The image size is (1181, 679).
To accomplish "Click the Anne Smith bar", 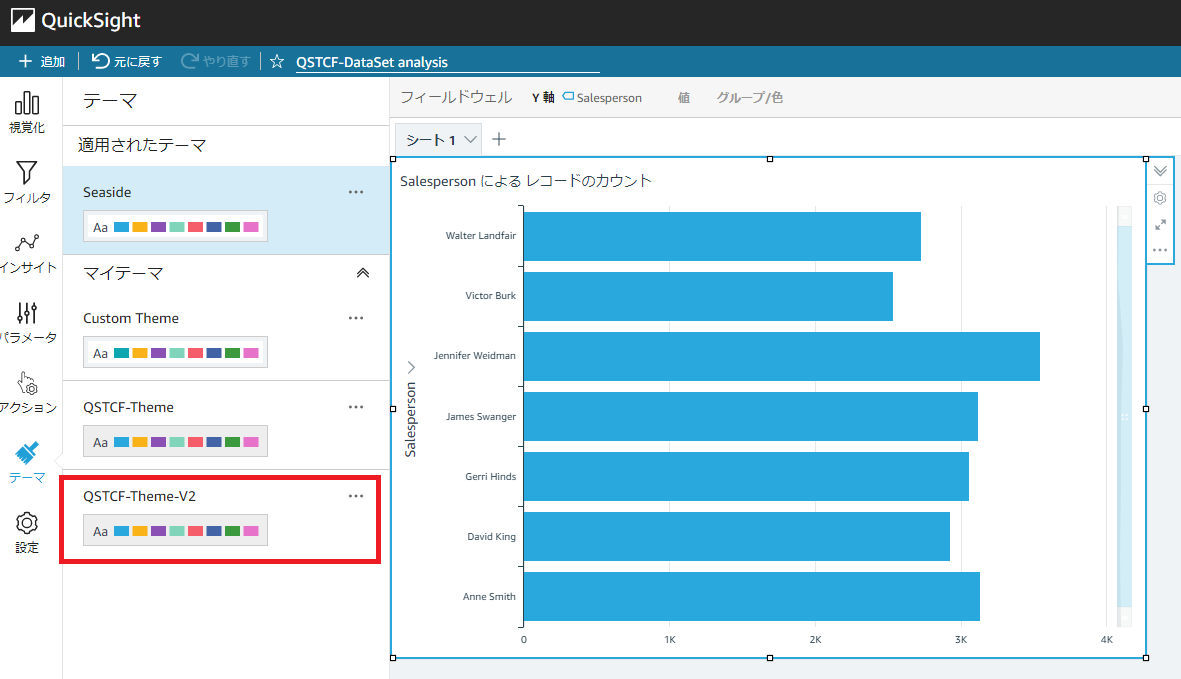I will (x=751, y=596).
